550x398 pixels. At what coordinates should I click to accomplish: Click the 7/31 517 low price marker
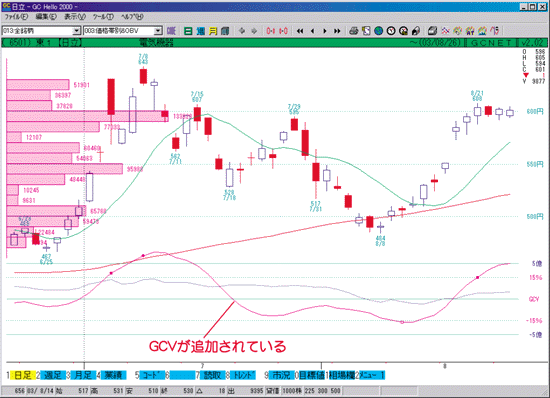[x=316, y=206]
